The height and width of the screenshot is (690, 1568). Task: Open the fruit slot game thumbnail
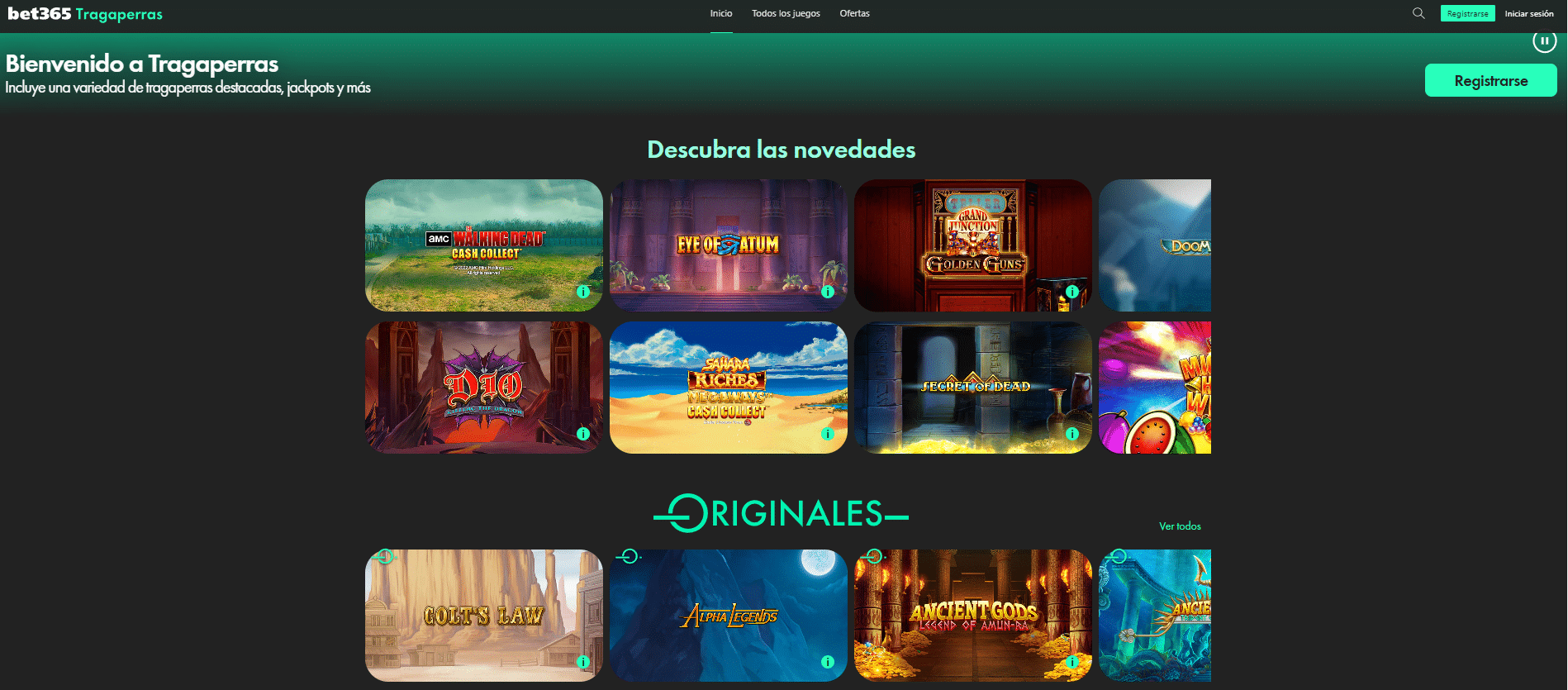[x=1155, y=388]
